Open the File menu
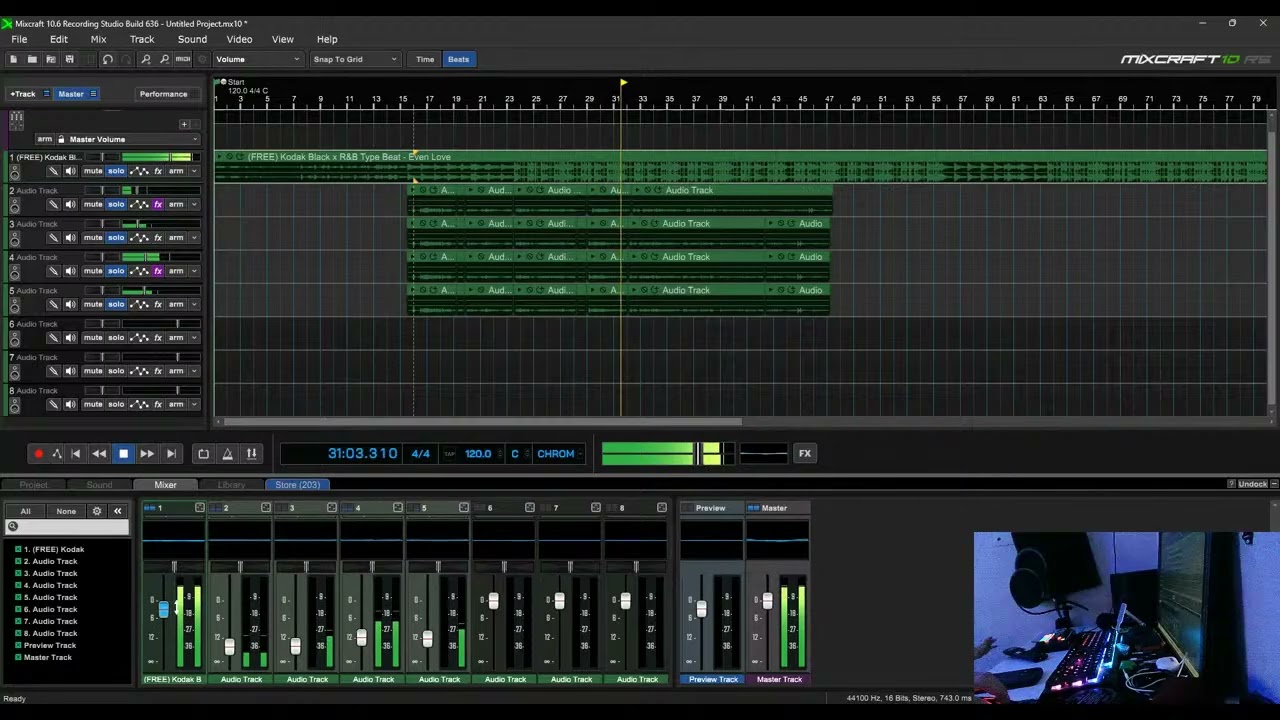Screen dimensions: 1280x720 19,39
